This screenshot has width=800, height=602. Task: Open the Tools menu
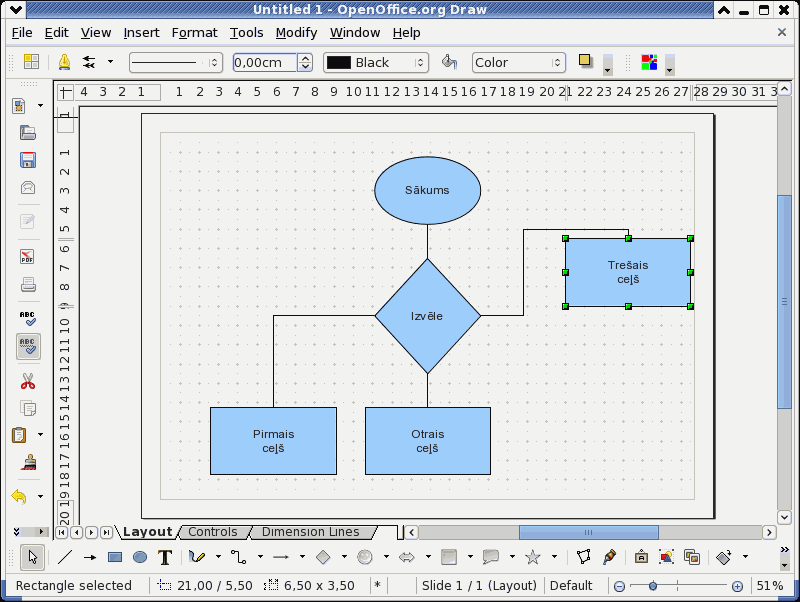pos(246,33)
